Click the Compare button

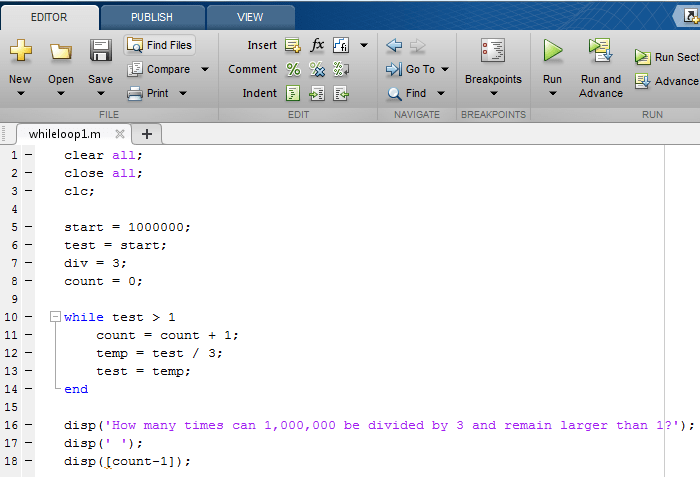click(x=159, y=69)
